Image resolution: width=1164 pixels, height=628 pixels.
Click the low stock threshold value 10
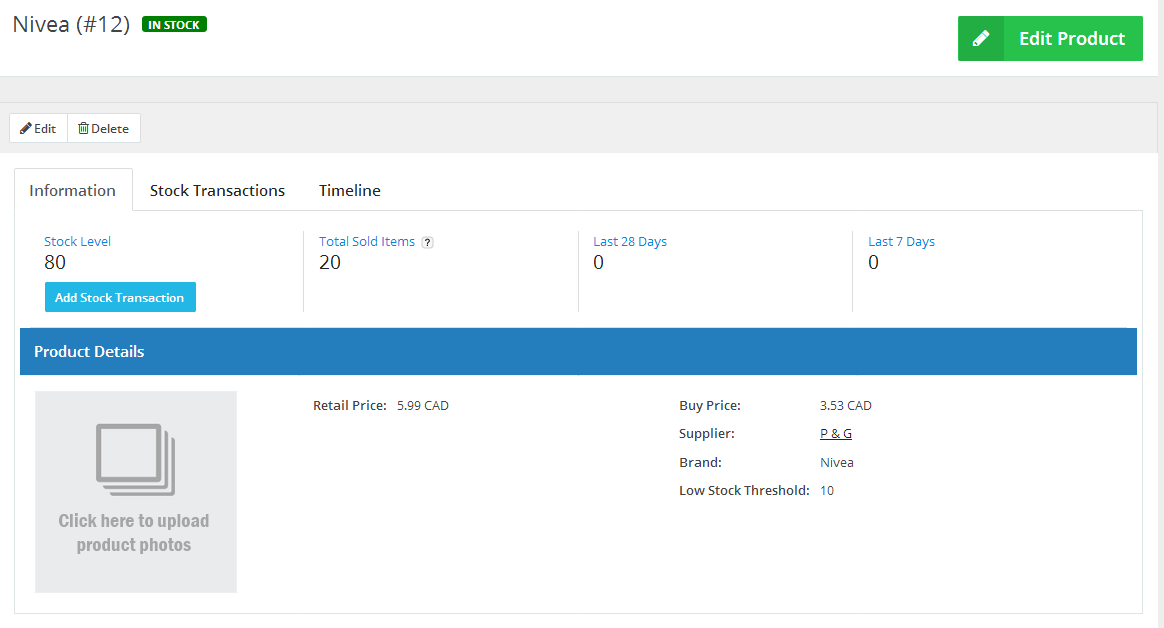pos(827,491)
